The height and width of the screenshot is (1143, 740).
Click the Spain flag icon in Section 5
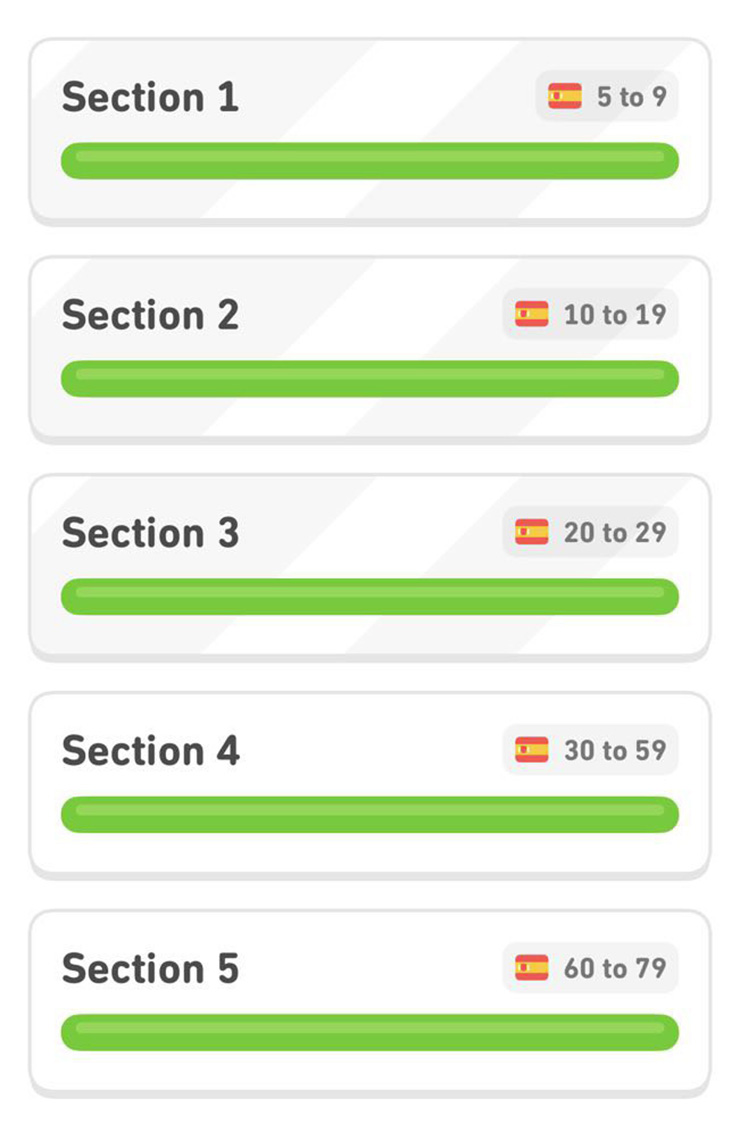pyautogui.click(x=532, y=968)
